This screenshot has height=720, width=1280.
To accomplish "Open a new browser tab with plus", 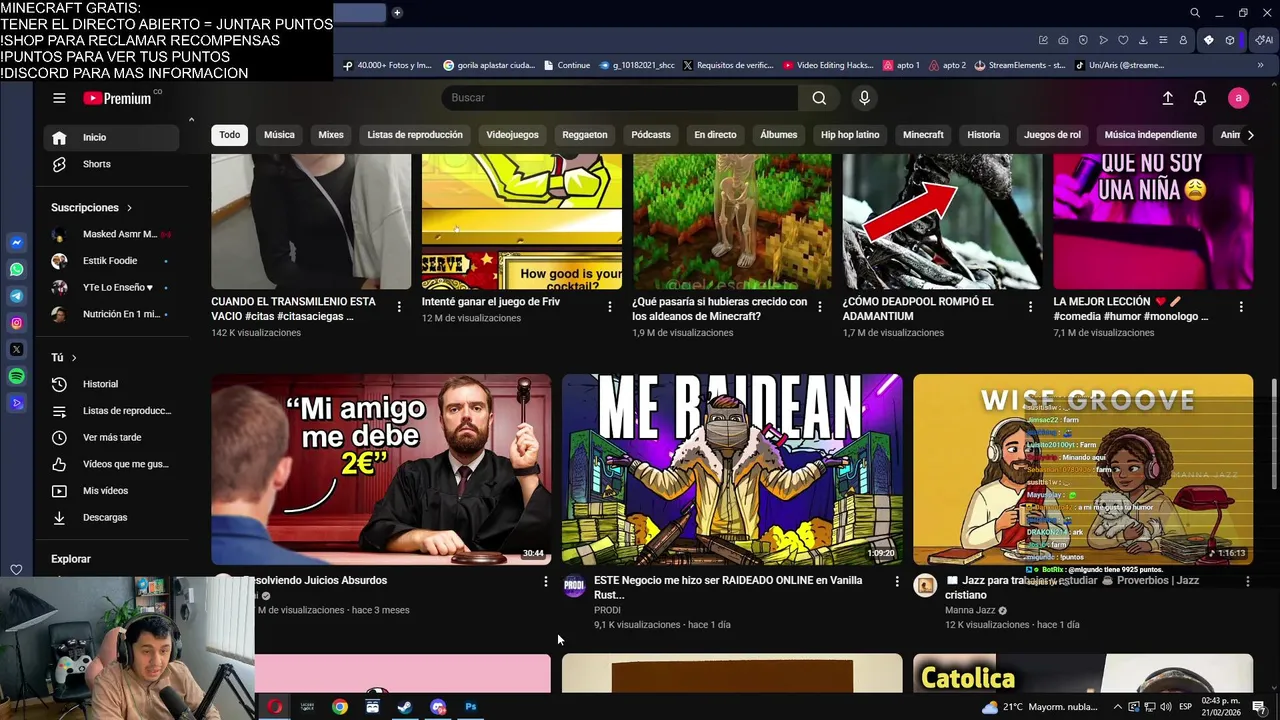I will (x=397, y=13).
